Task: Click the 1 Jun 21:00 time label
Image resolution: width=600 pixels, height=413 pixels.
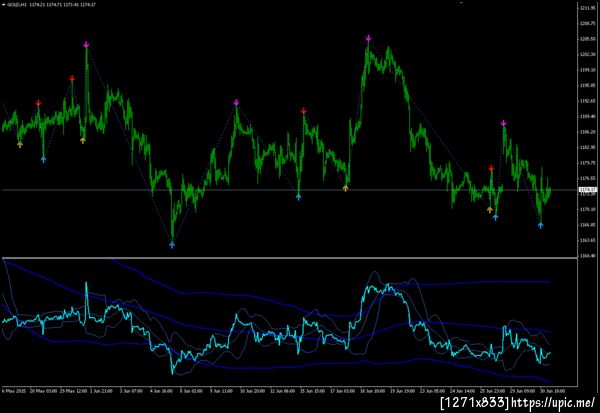Action: (x=101, y=391)
